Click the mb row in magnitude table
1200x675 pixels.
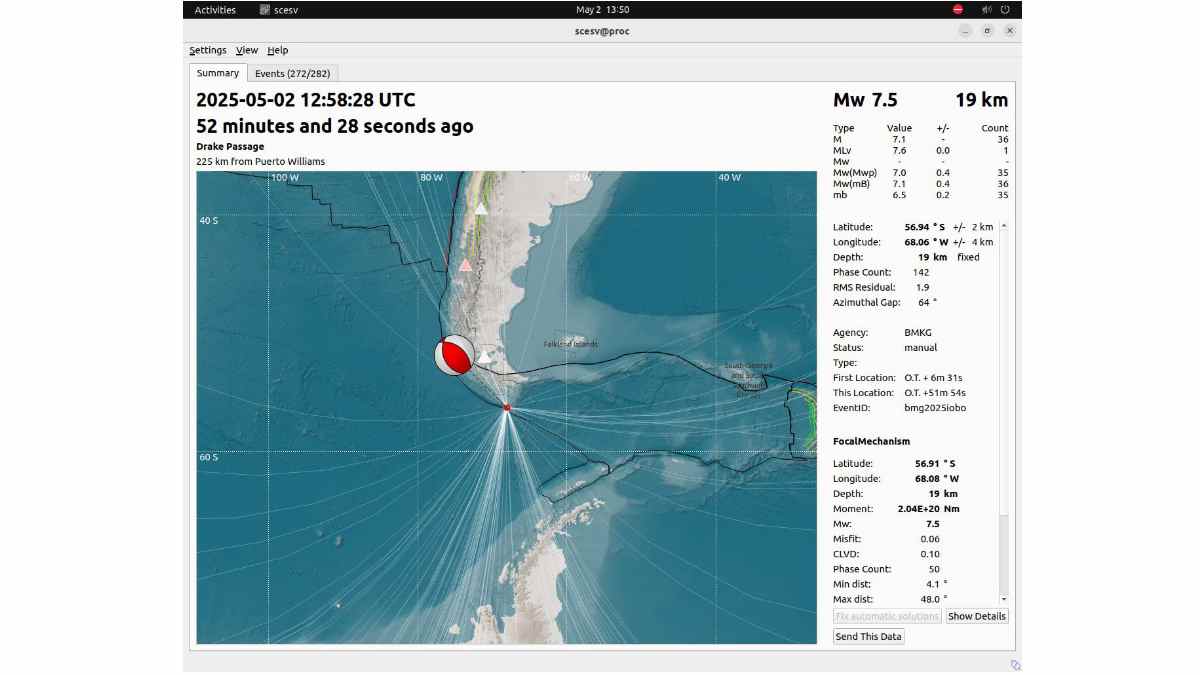(921, 194)
